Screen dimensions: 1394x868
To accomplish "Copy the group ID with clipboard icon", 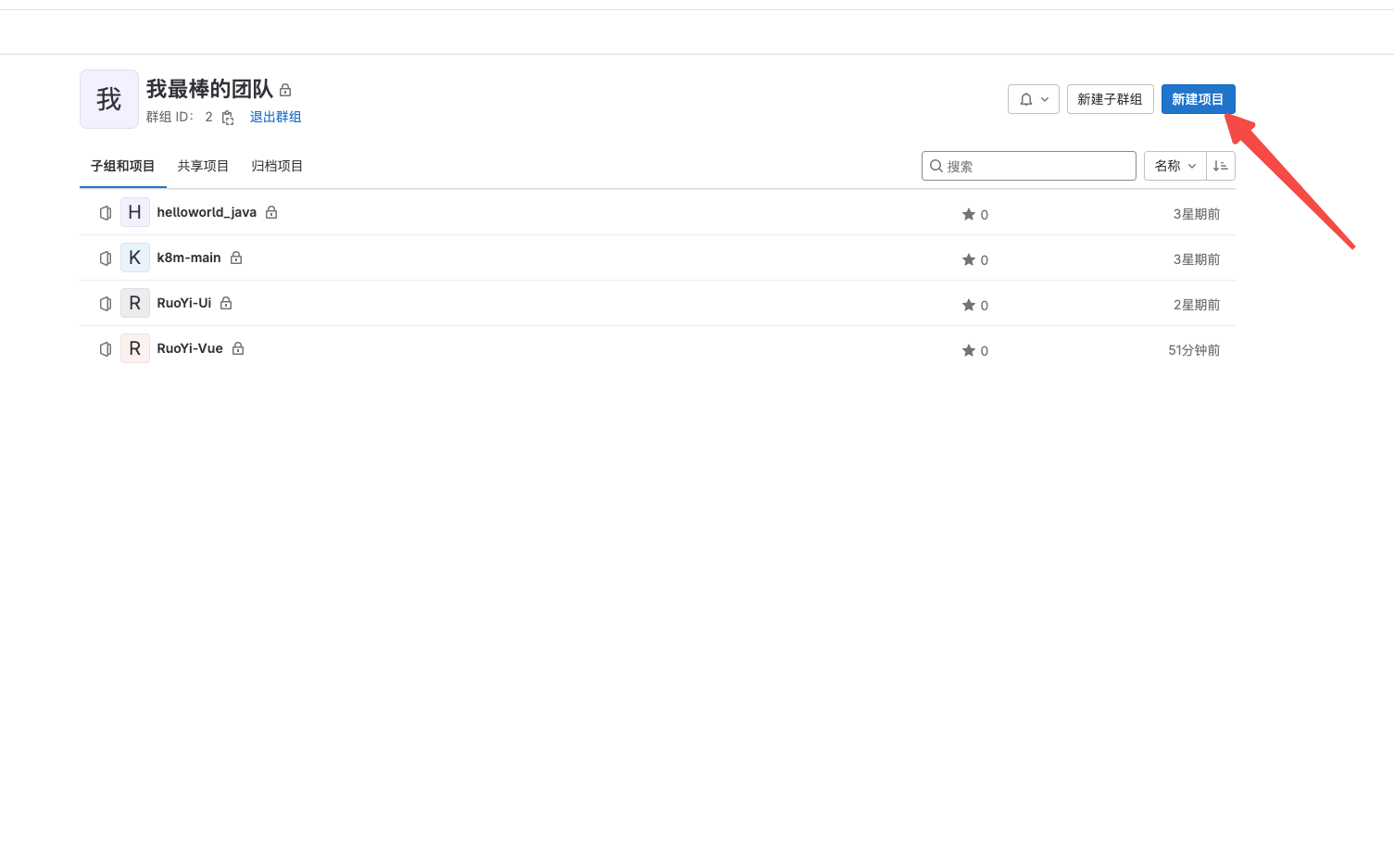I will click(x=228, y=118).
